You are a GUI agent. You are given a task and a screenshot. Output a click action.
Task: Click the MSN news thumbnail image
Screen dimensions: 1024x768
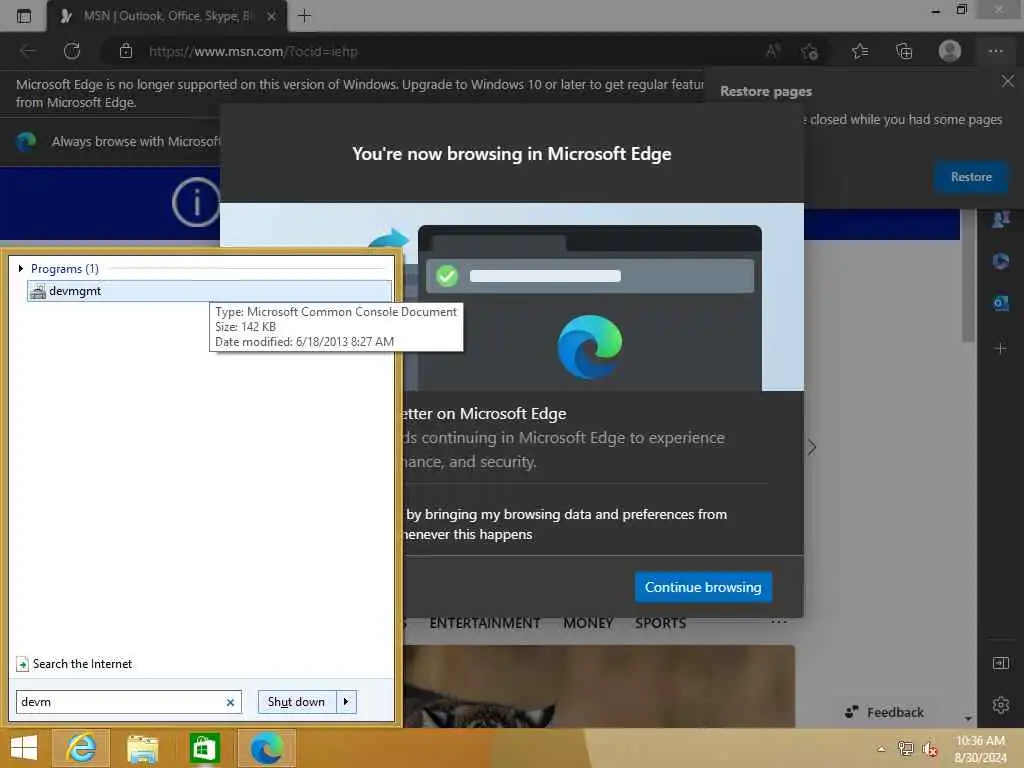599,686
